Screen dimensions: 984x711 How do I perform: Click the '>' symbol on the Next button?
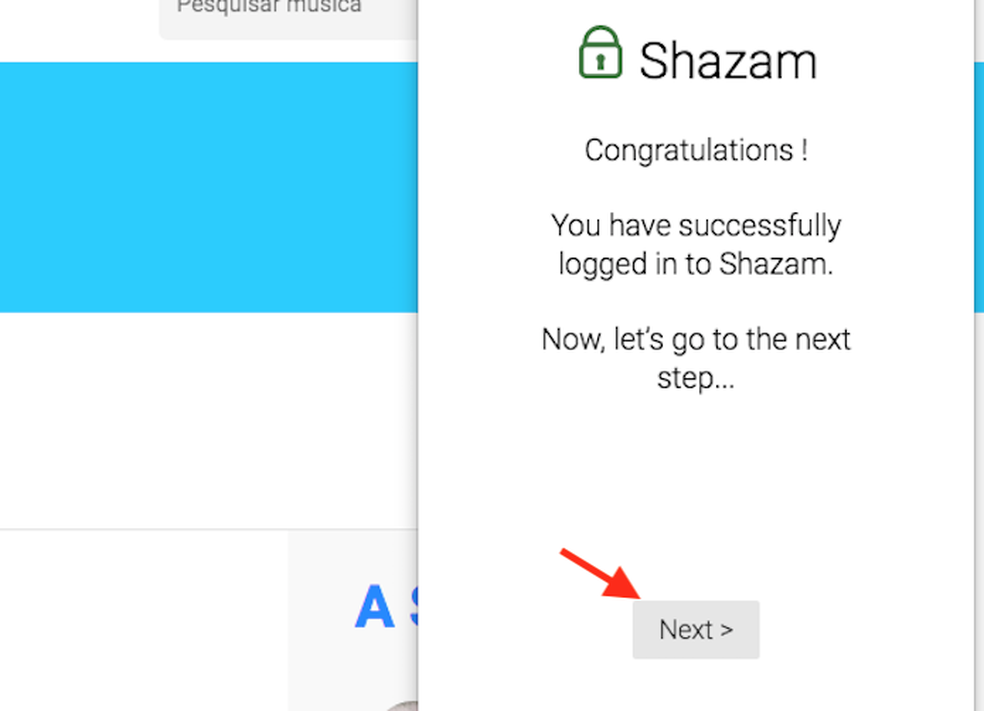pos(725,629)
